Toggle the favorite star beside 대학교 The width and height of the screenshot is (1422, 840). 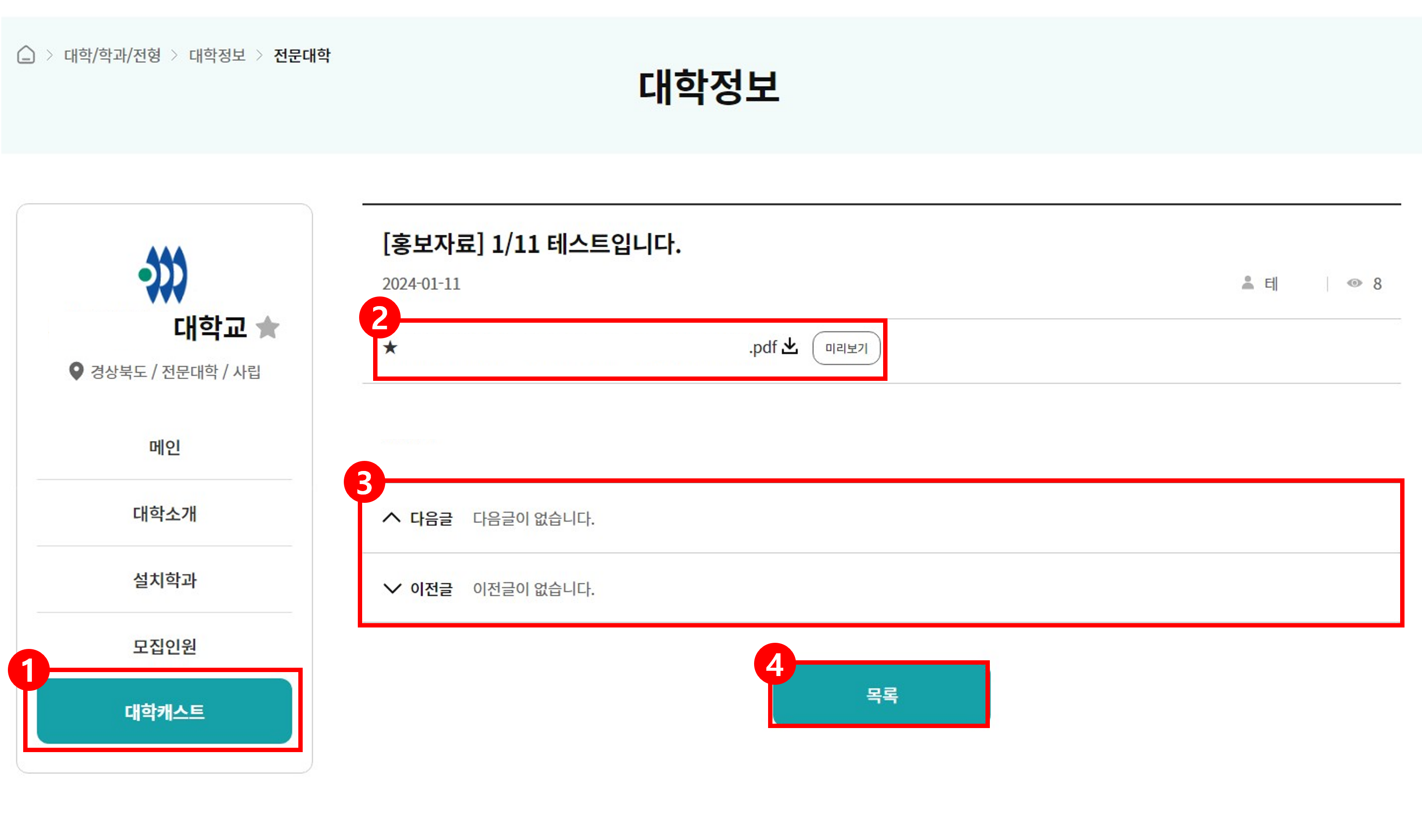[268, 327]
